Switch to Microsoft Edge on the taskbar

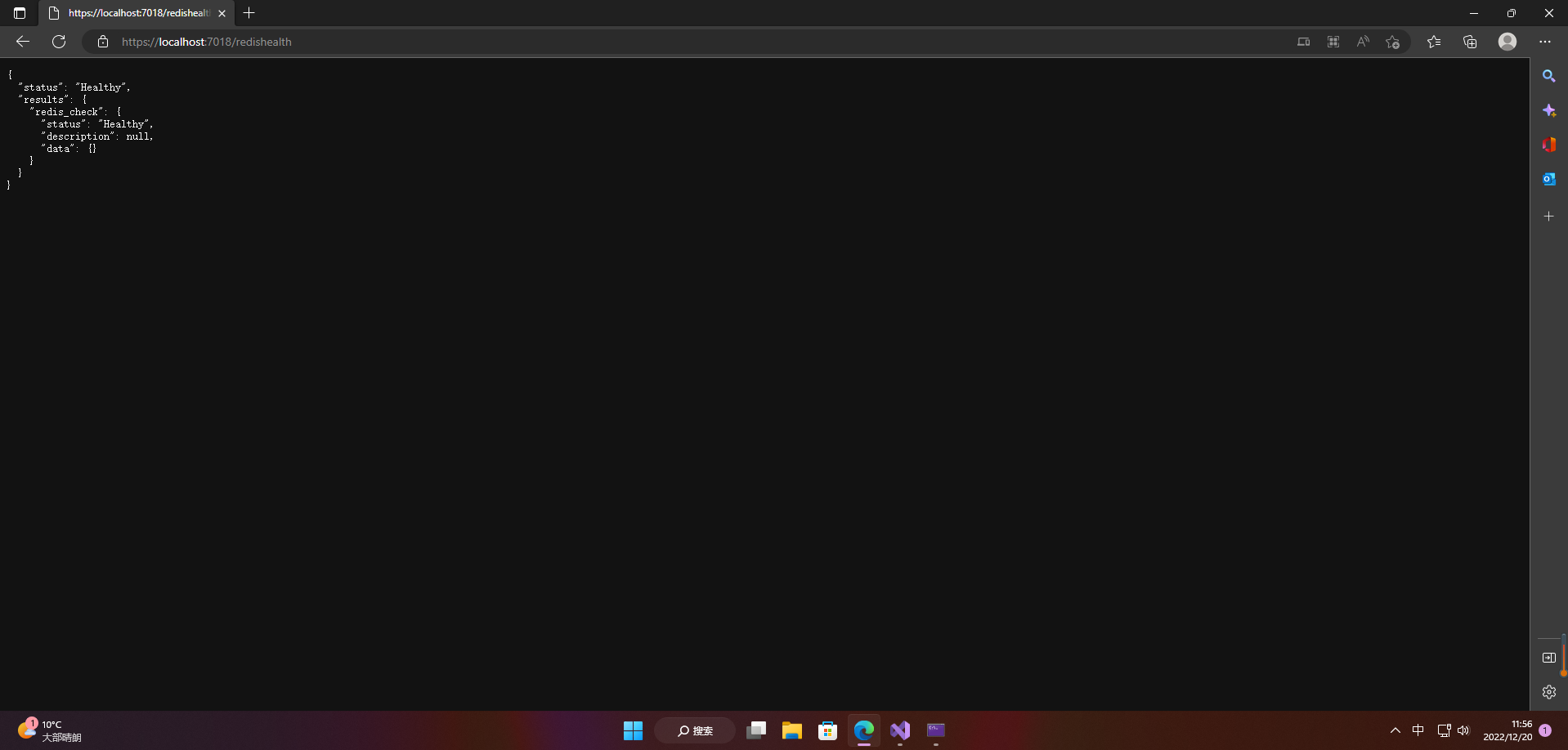[864, 730]
